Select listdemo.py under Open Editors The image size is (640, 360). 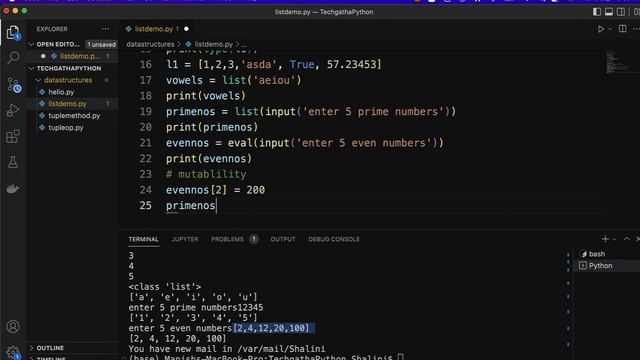click(80, 56)
